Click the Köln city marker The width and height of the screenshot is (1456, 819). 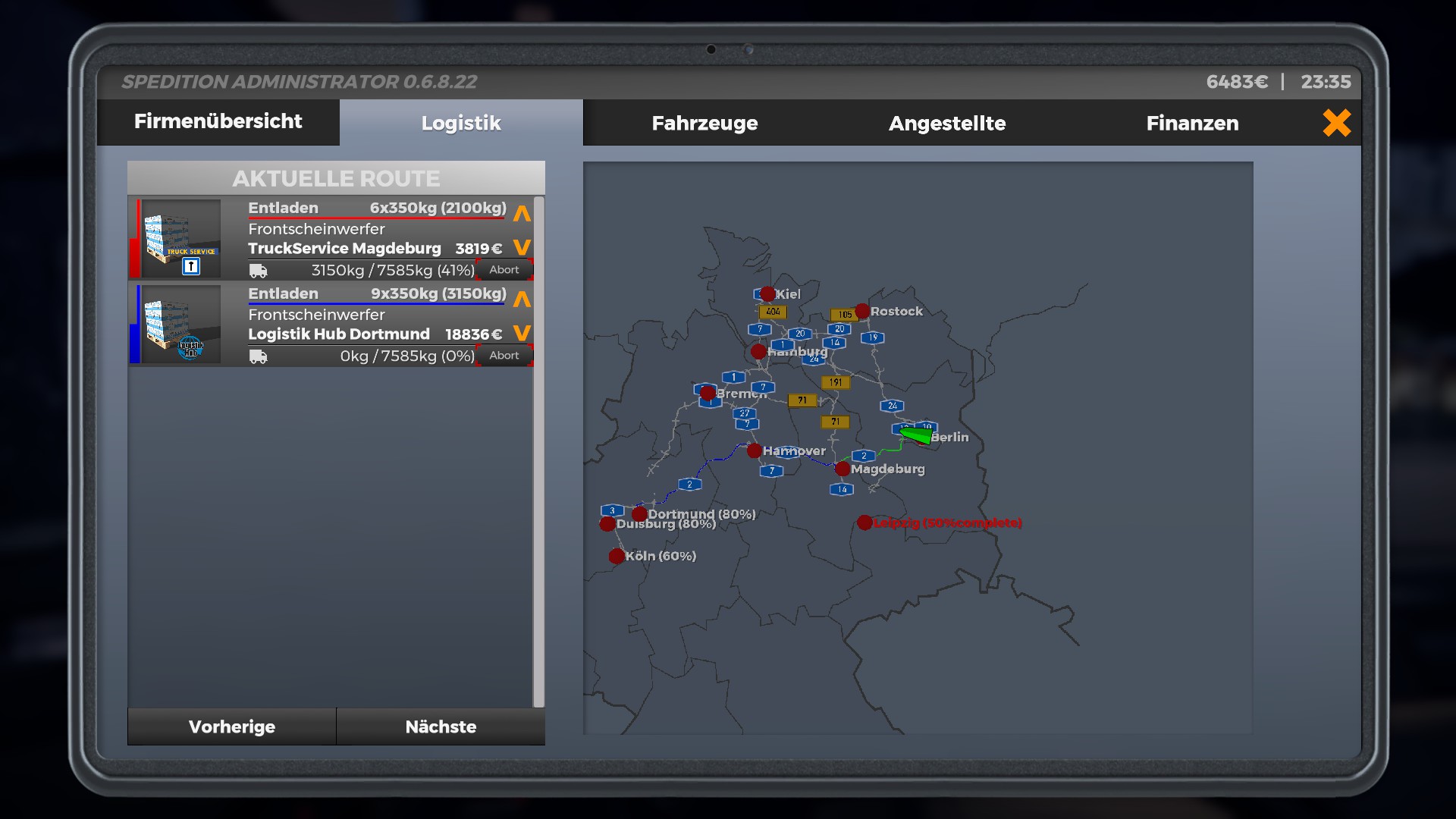coord(617,556)
